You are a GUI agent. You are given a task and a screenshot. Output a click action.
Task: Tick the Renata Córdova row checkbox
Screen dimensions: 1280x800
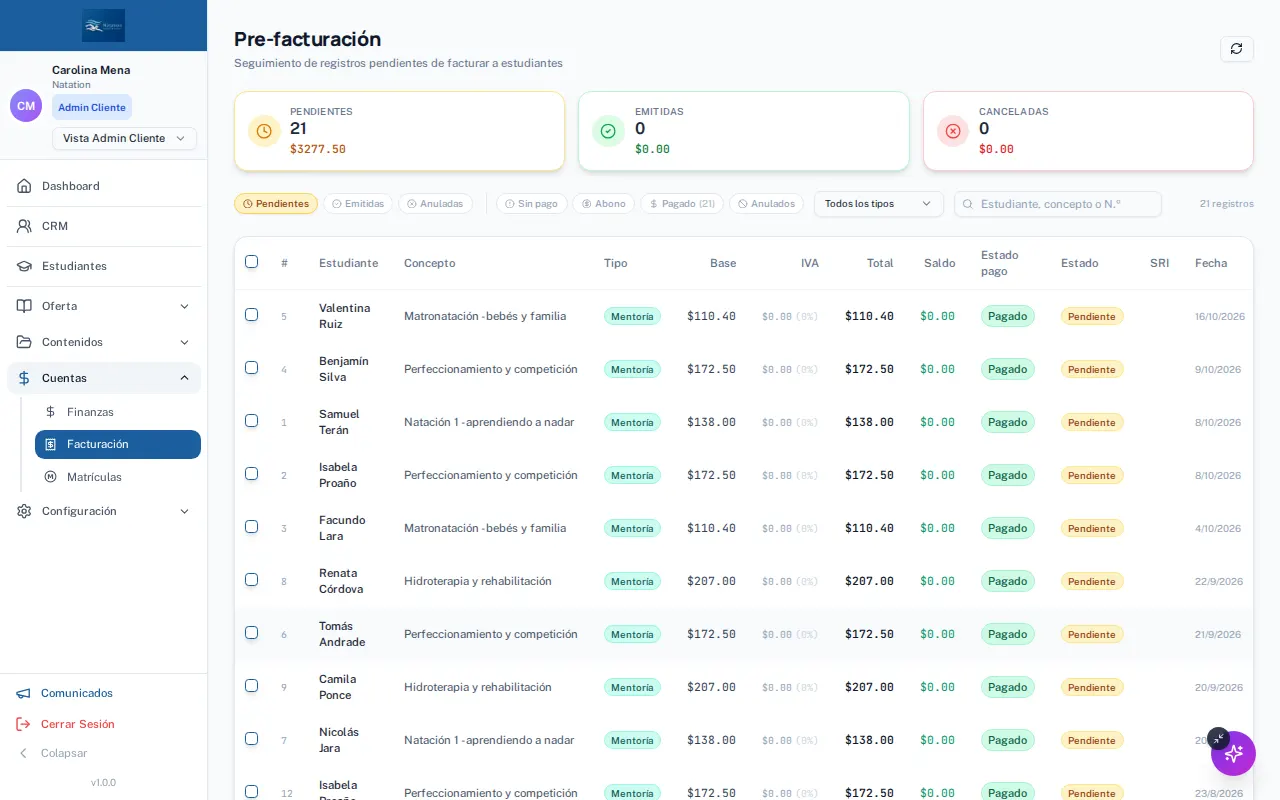(x=252, y=580)
